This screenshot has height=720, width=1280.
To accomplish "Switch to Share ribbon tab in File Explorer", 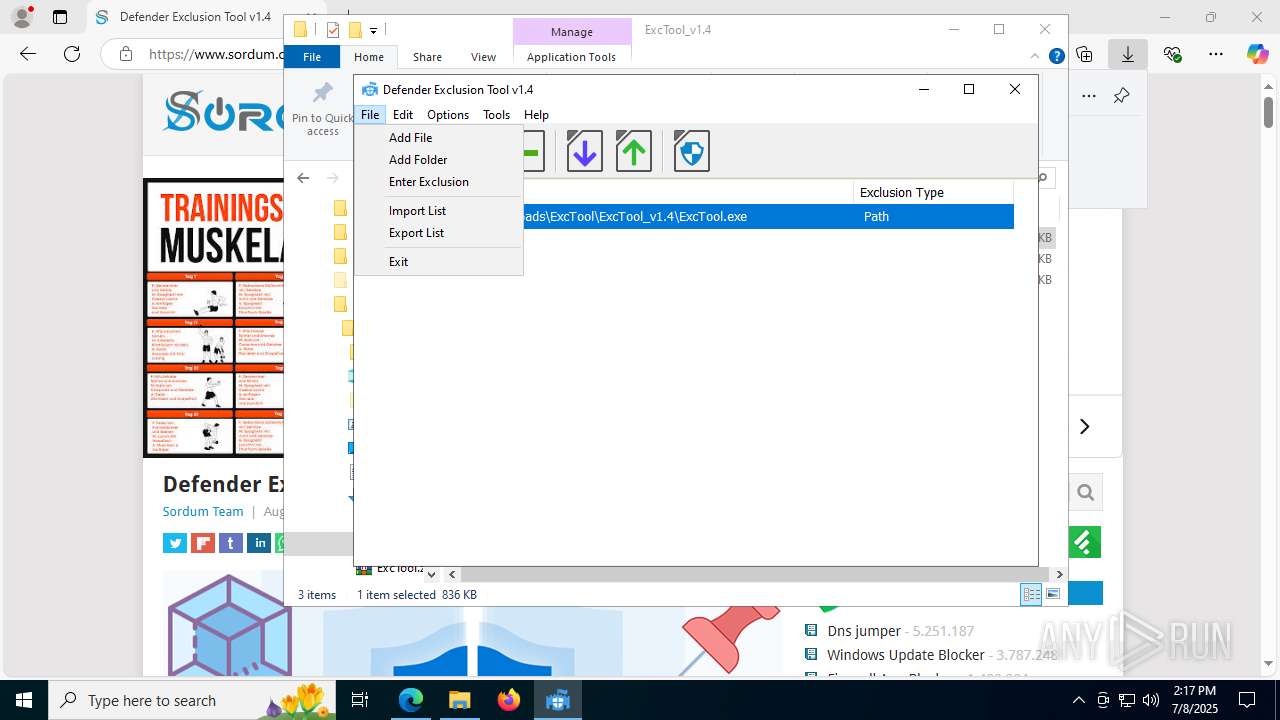I will coord(427,57).
